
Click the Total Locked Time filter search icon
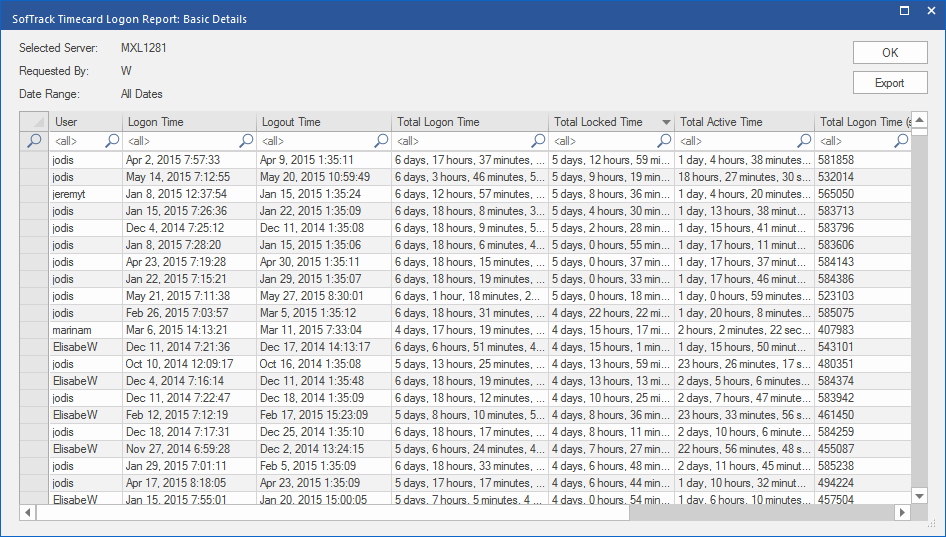click(x=664, y=141)
